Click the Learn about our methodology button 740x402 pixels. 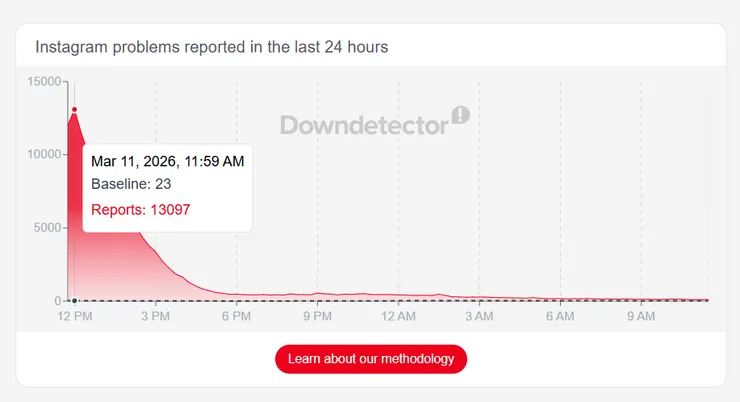click(x=371, y=358)
